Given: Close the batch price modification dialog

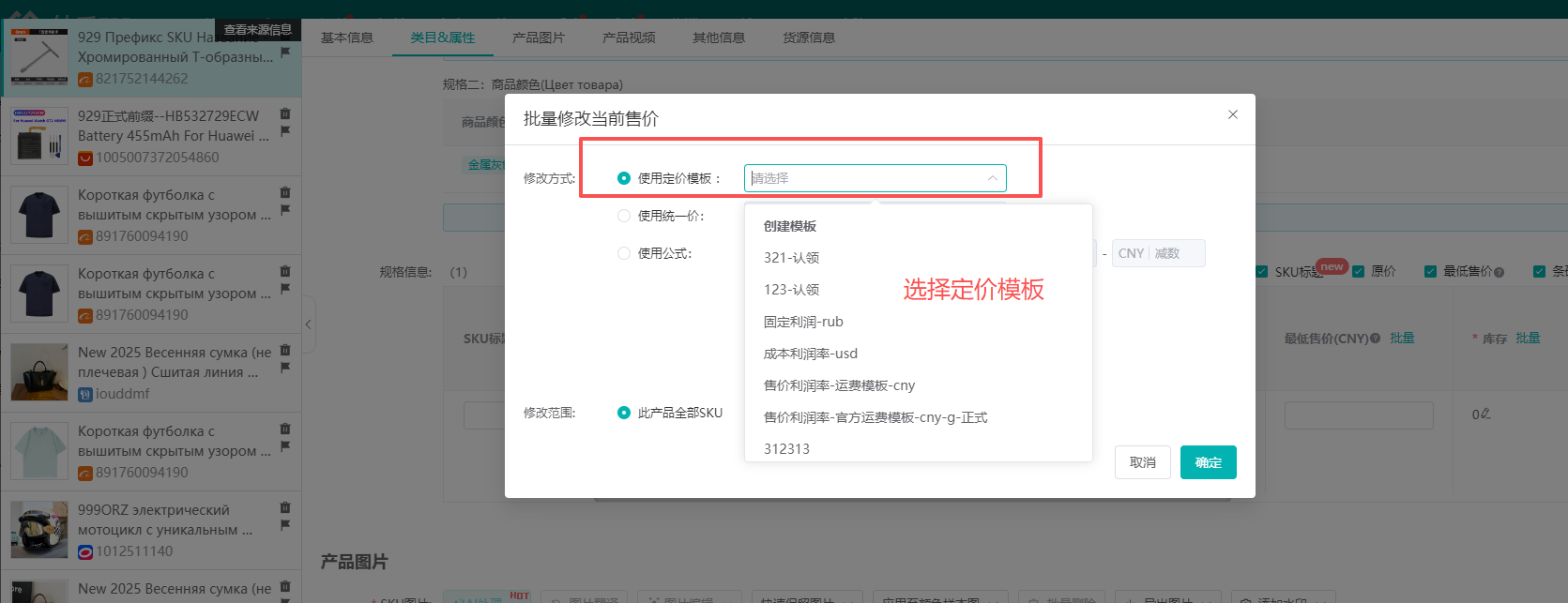Looking at the screenshot, I should (1233, 114).
